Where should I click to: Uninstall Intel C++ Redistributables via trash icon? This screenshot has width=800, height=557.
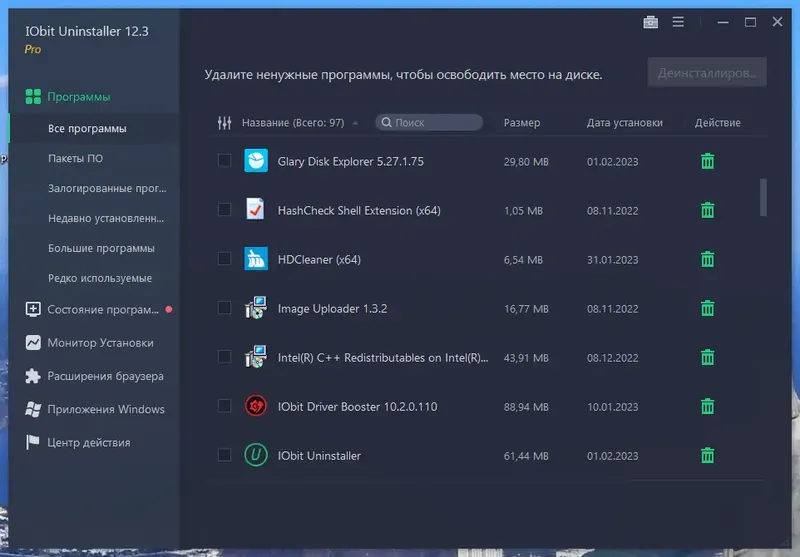[x=707, y=357]
